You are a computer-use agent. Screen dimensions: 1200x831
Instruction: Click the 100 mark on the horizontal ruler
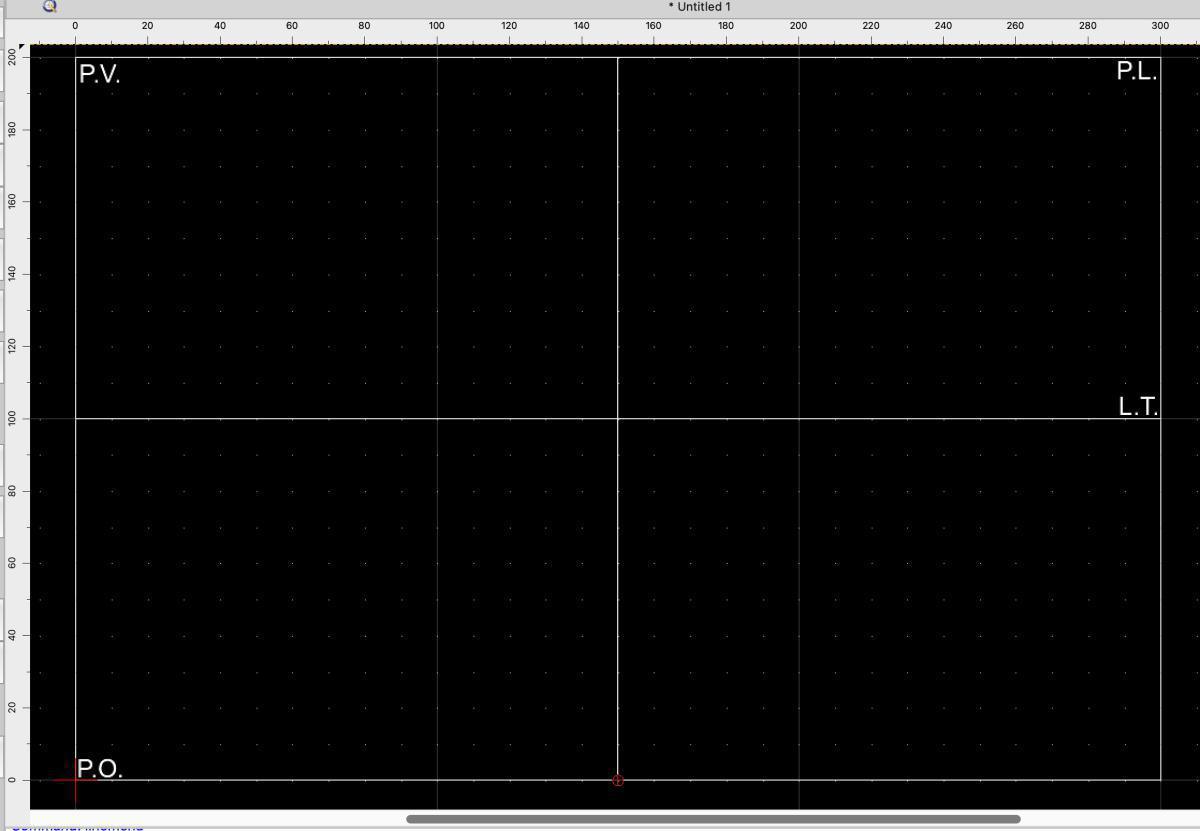pyautogui.click(x=437, y=26)
